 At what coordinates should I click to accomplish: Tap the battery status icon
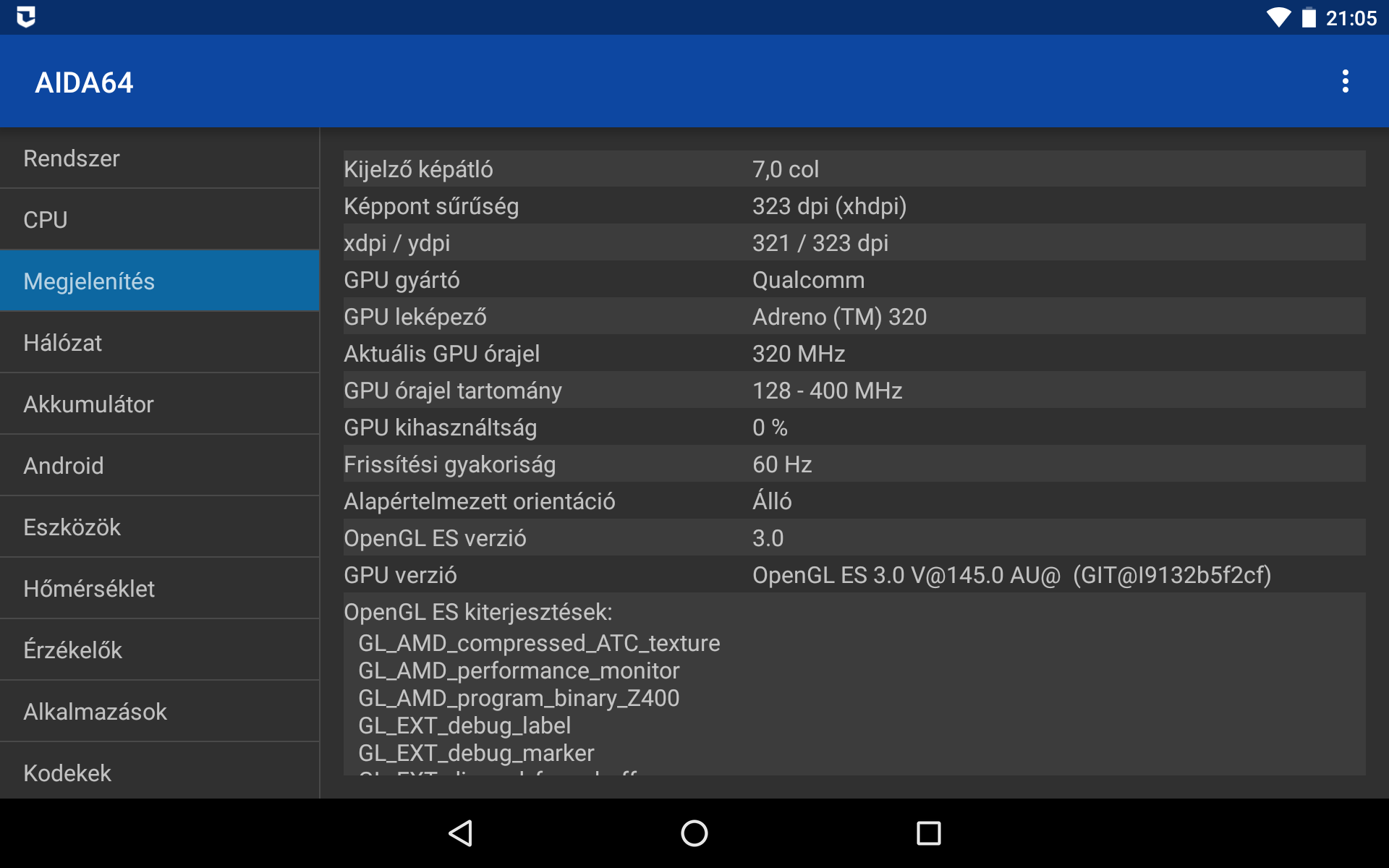(x=1309, y=17)
